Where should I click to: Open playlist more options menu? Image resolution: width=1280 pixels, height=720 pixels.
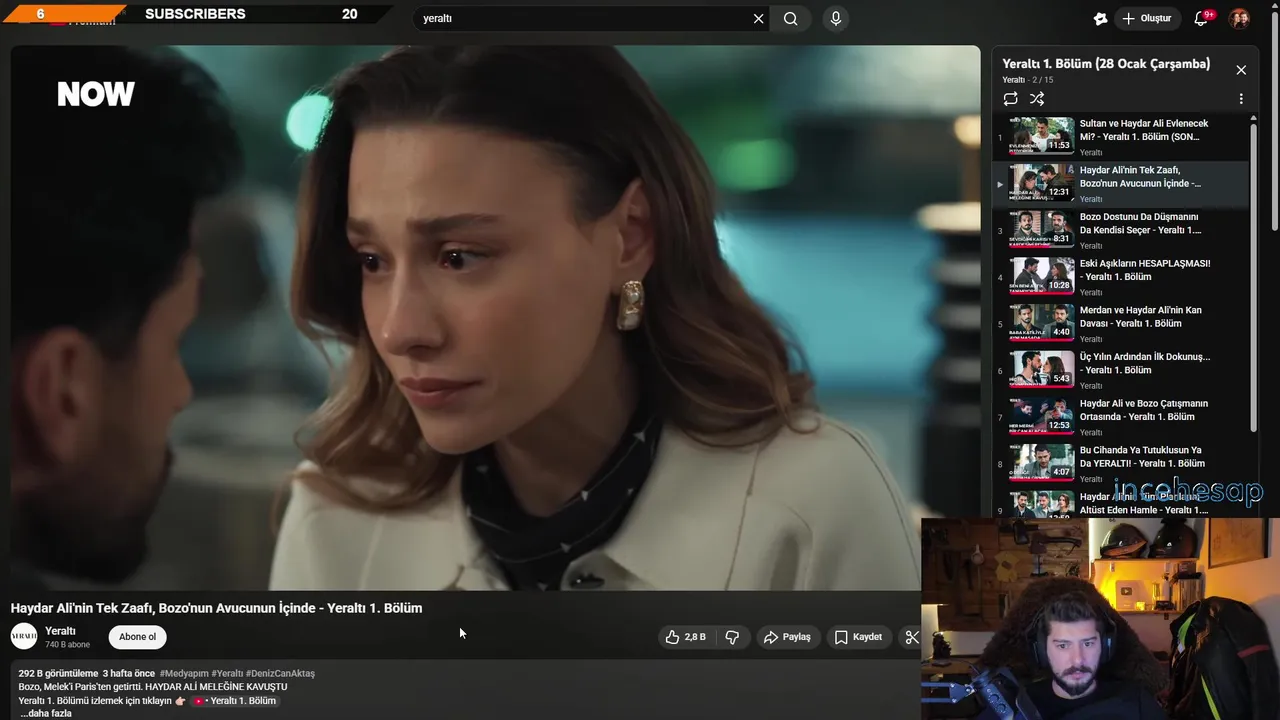[1241, 99]
